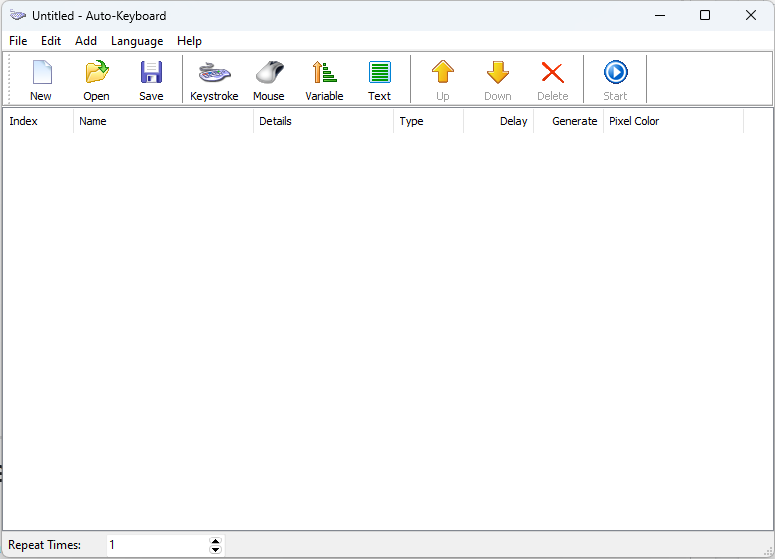Viewport: 775px width, 559px height.
Task: Increase Repeat Times with up arrow
Action: (215, 541)
